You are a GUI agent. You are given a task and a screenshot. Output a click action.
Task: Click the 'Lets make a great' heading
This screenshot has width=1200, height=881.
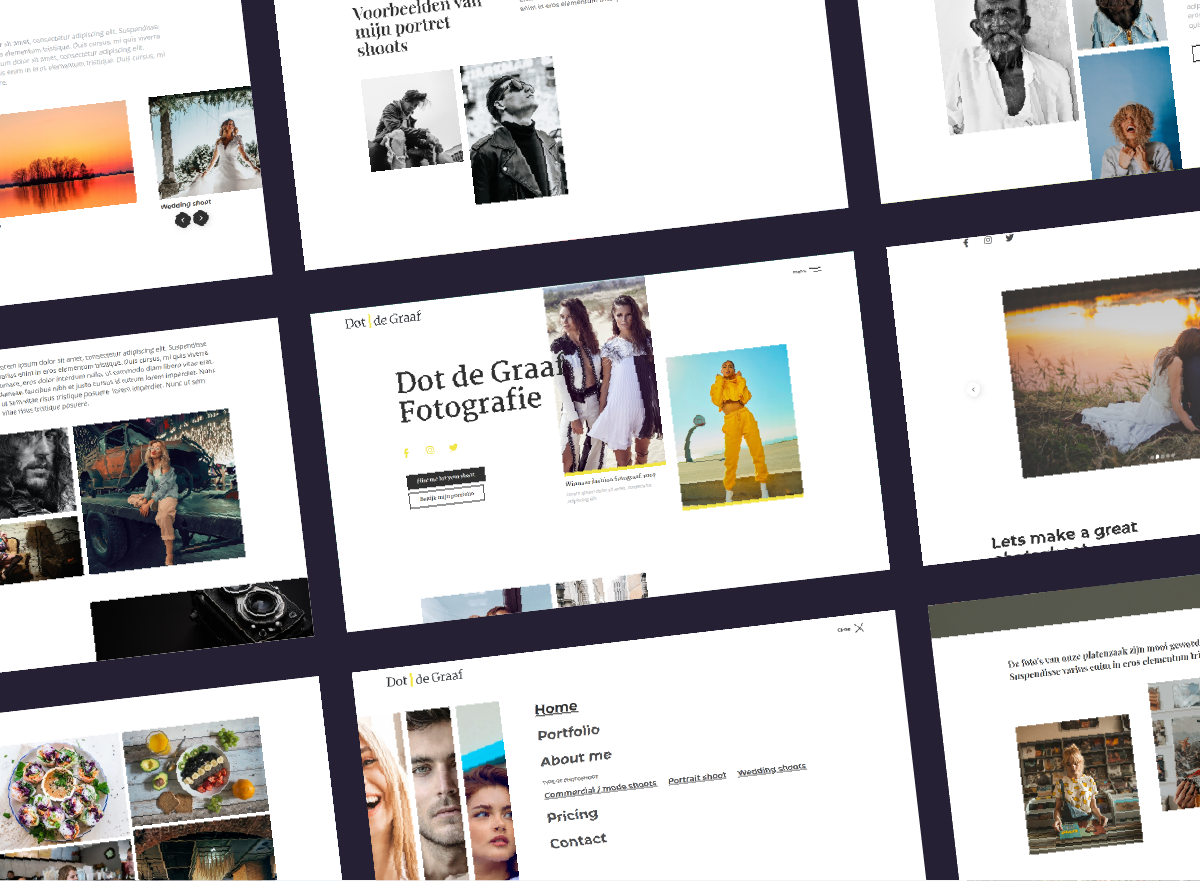1065,535
